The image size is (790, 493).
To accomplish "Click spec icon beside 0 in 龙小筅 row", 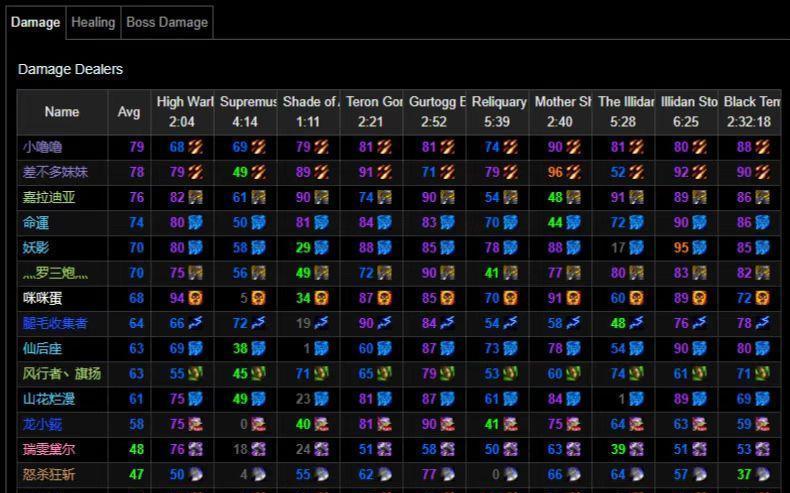I will [x=258, y=424].
